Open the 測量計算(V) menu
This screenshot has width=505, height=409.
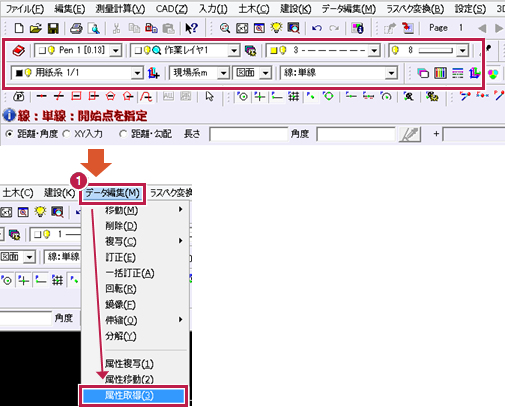click(120, 9)
